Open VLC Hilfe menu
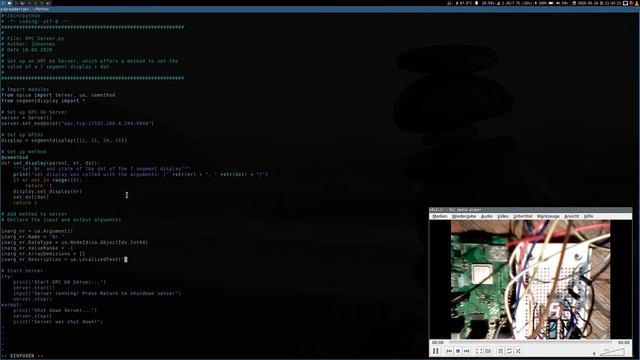 click(x=588, y=216)
